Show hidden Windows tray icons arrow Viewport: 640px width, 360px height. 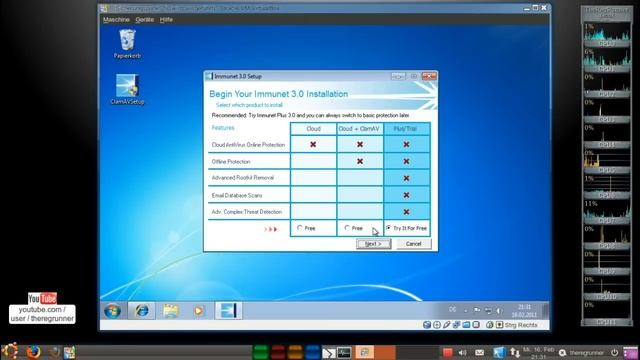465,311
